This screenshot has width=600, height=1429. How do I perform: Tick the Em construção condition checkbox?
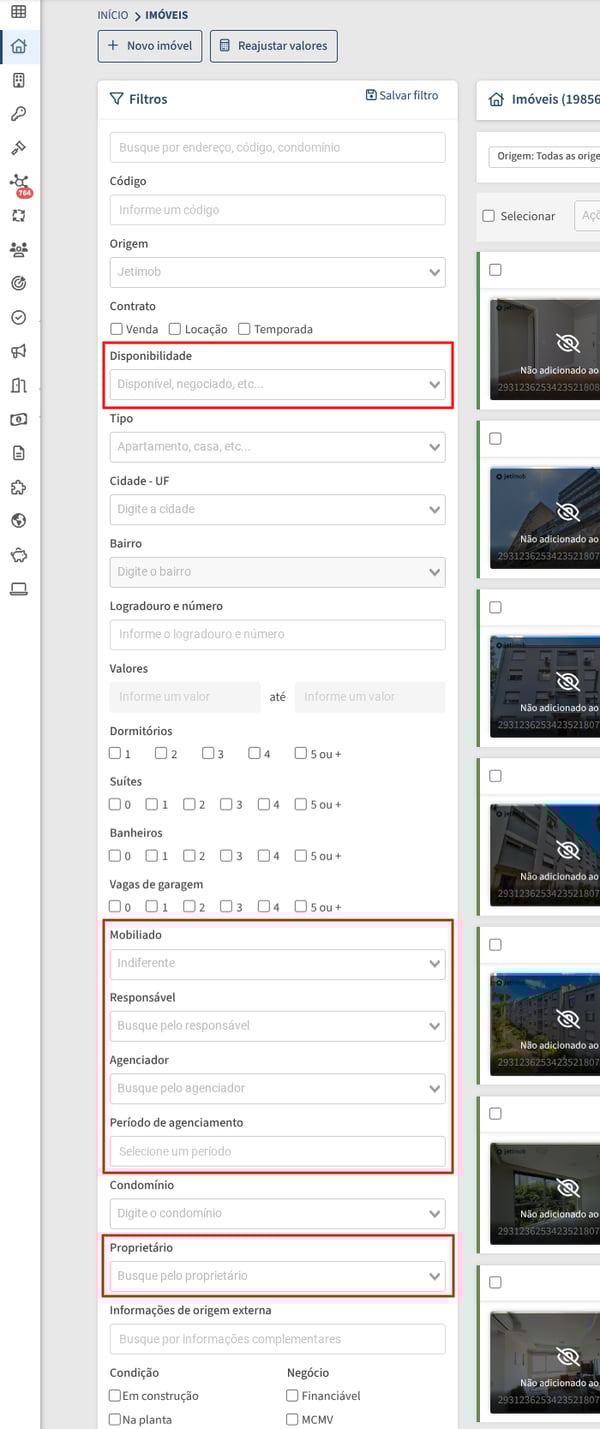coord(116,1395)
